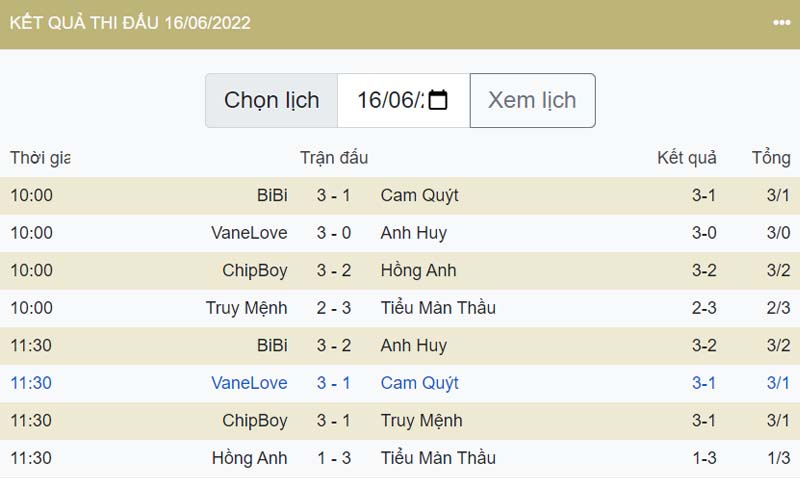The height and width of the screenshot is (478, 800).
Task: Select the Tổng column header
Action: tap(771, 158)
